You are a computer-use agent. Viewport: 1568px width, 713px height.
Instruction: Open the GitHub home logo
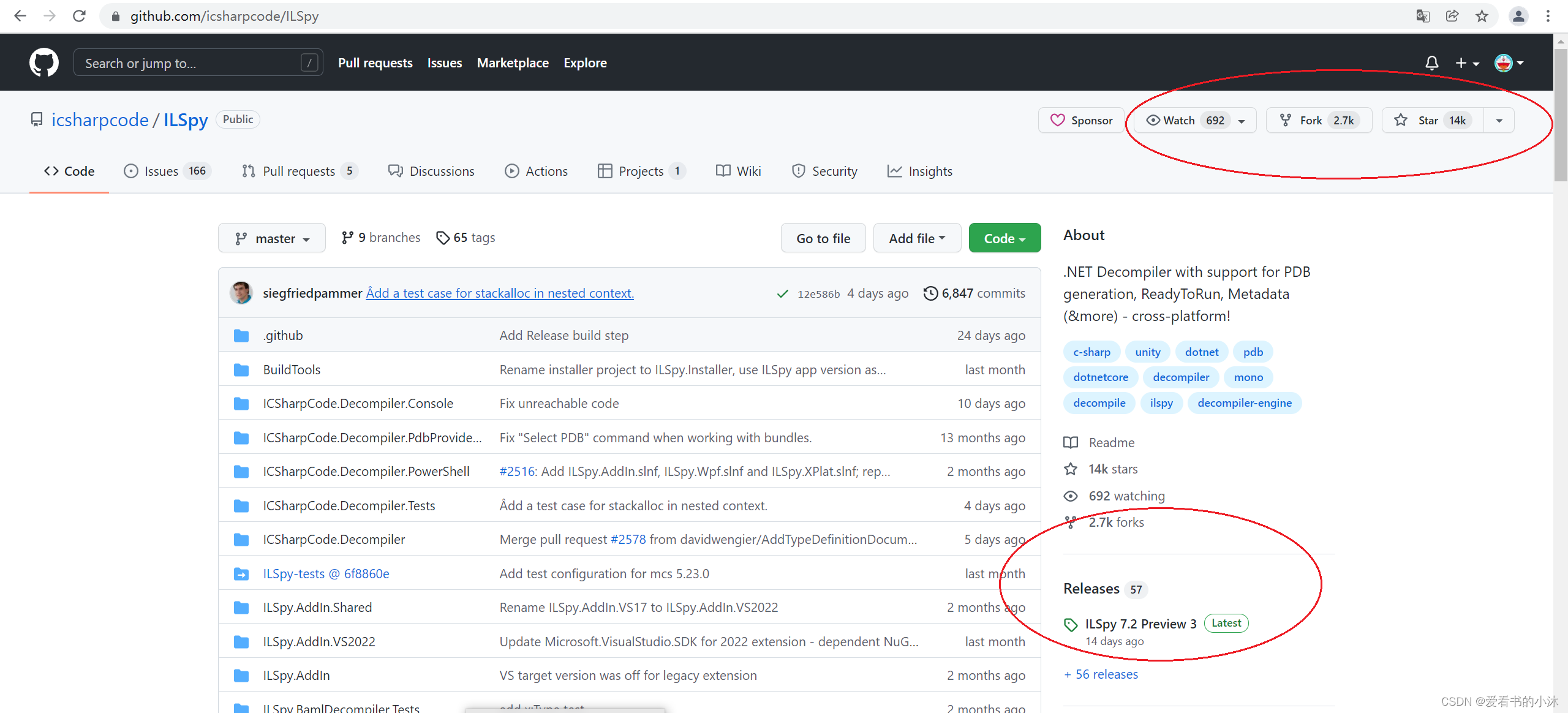[44, 62]
